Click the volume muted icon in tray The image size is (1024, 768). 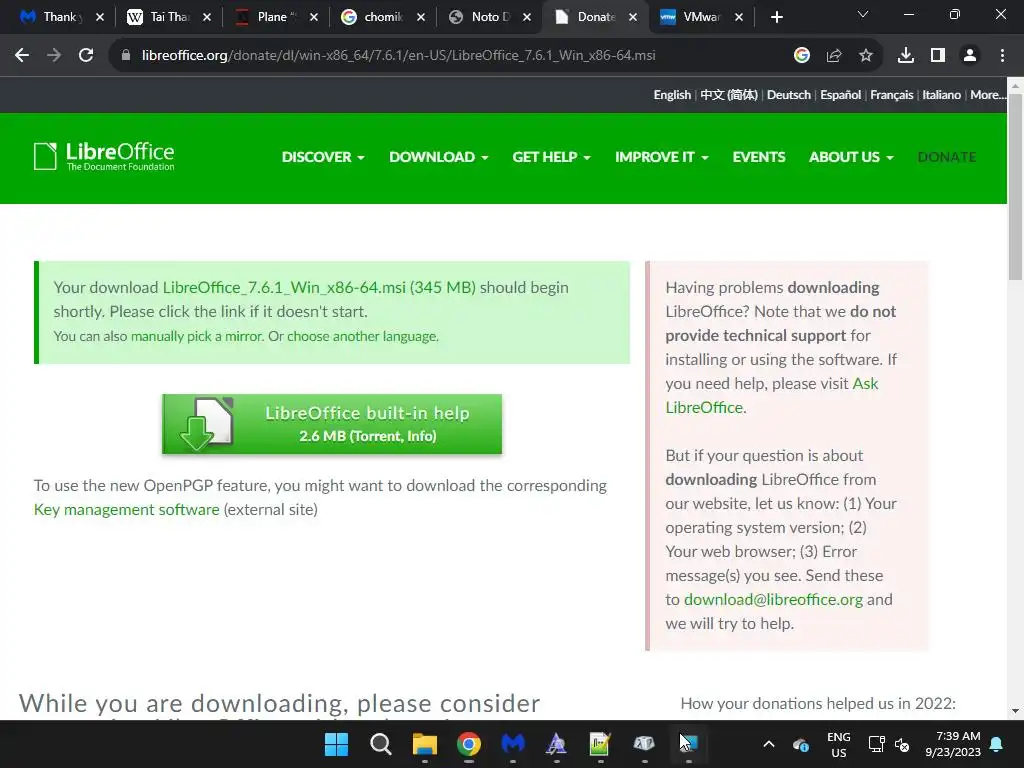(x=902, y=744)
